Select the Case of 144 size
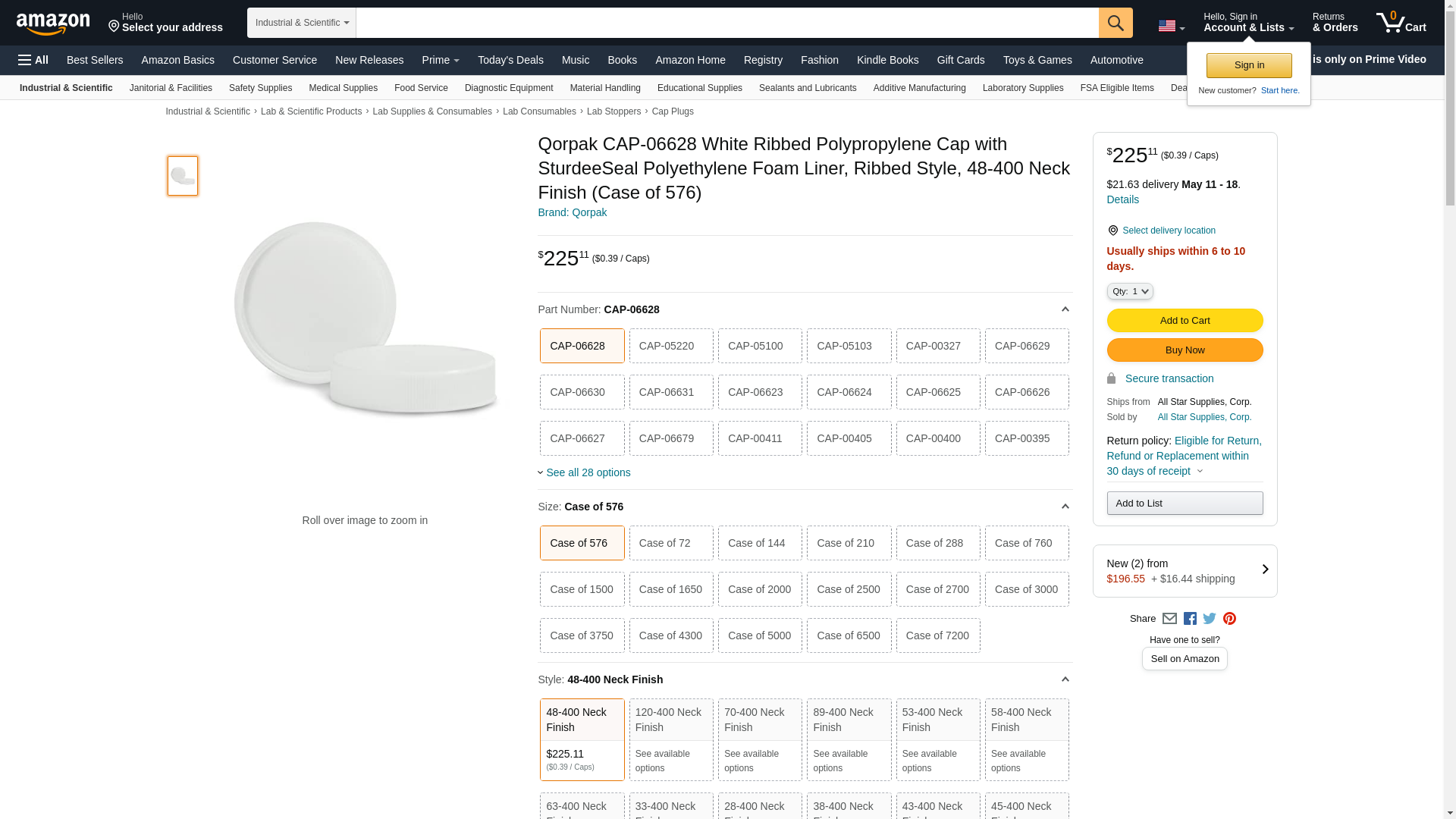Screen dimensions: 1456x819 (x=759, y=543)
